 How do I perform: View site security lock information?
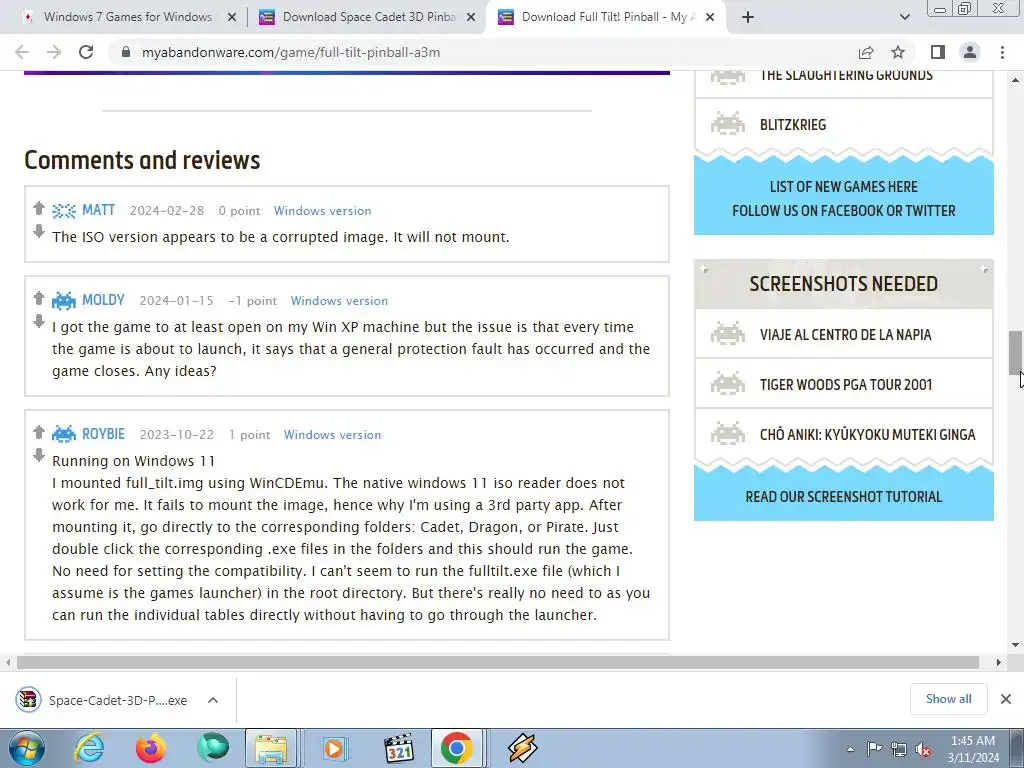point(126,52)
